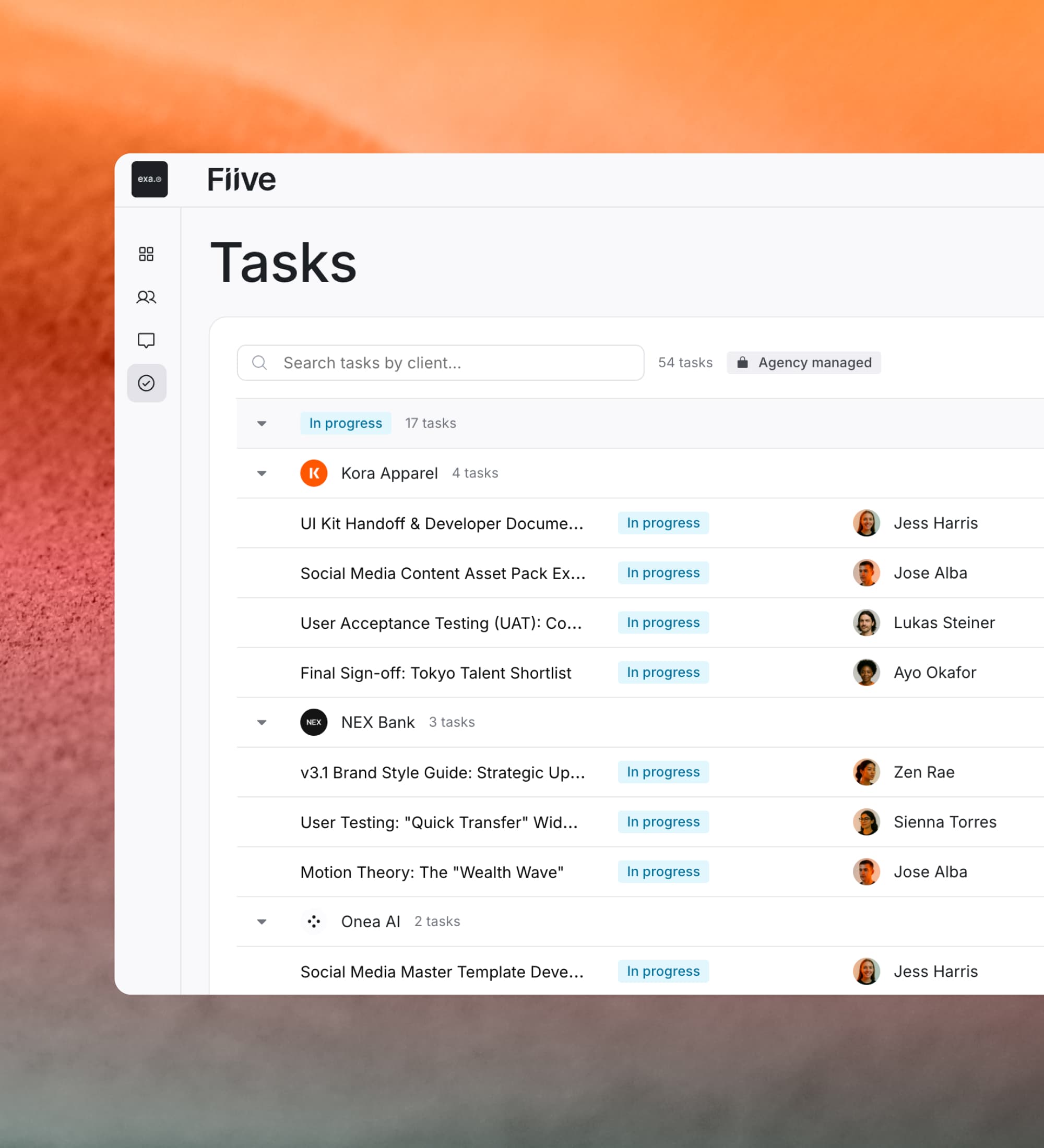
Task: Toggle the Agency managed filter
Action: pyautogui.click(x=803, y=363)
